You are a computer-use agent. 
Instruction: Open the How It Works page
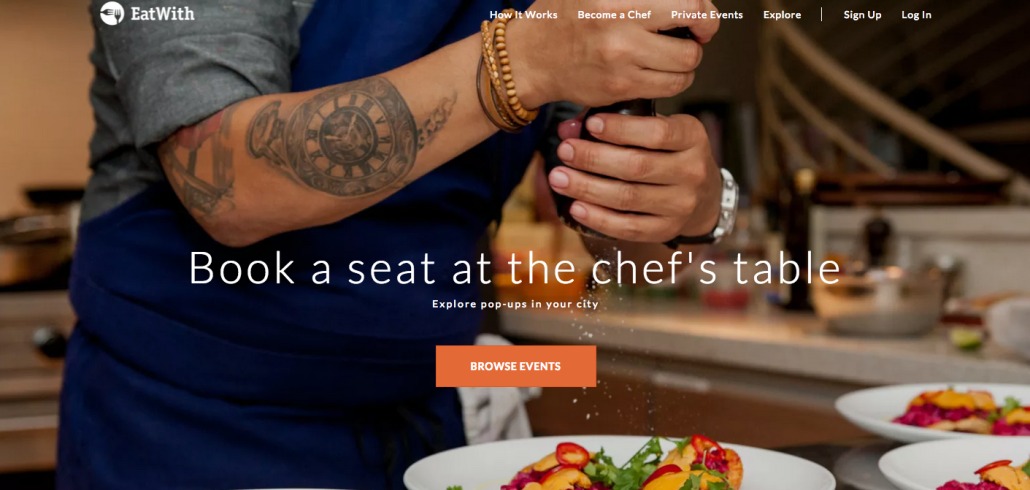point(523,14)
